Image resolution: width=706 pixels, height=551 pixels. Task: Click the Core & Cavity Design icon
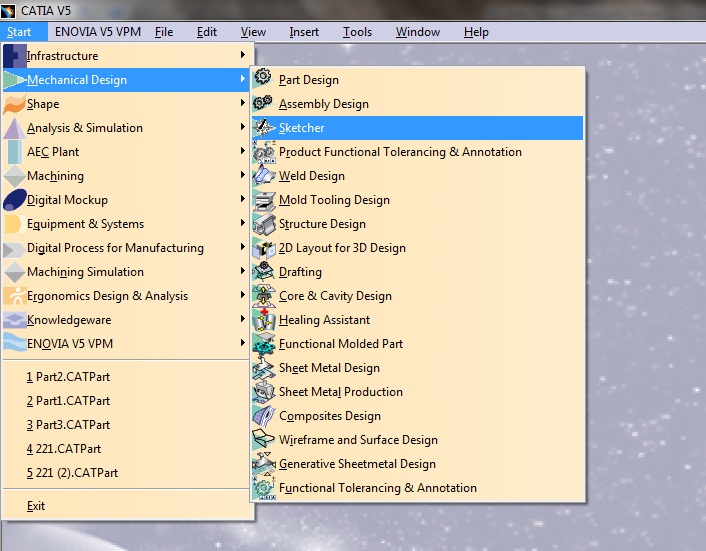(x=263, y=296)
